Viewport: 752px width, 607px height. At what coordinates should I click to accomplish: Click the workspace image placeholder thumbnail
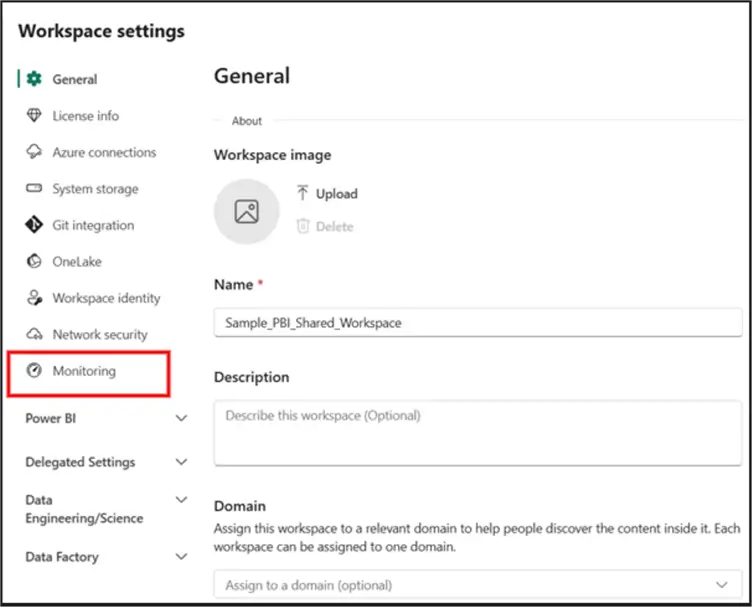click(246, 212)
